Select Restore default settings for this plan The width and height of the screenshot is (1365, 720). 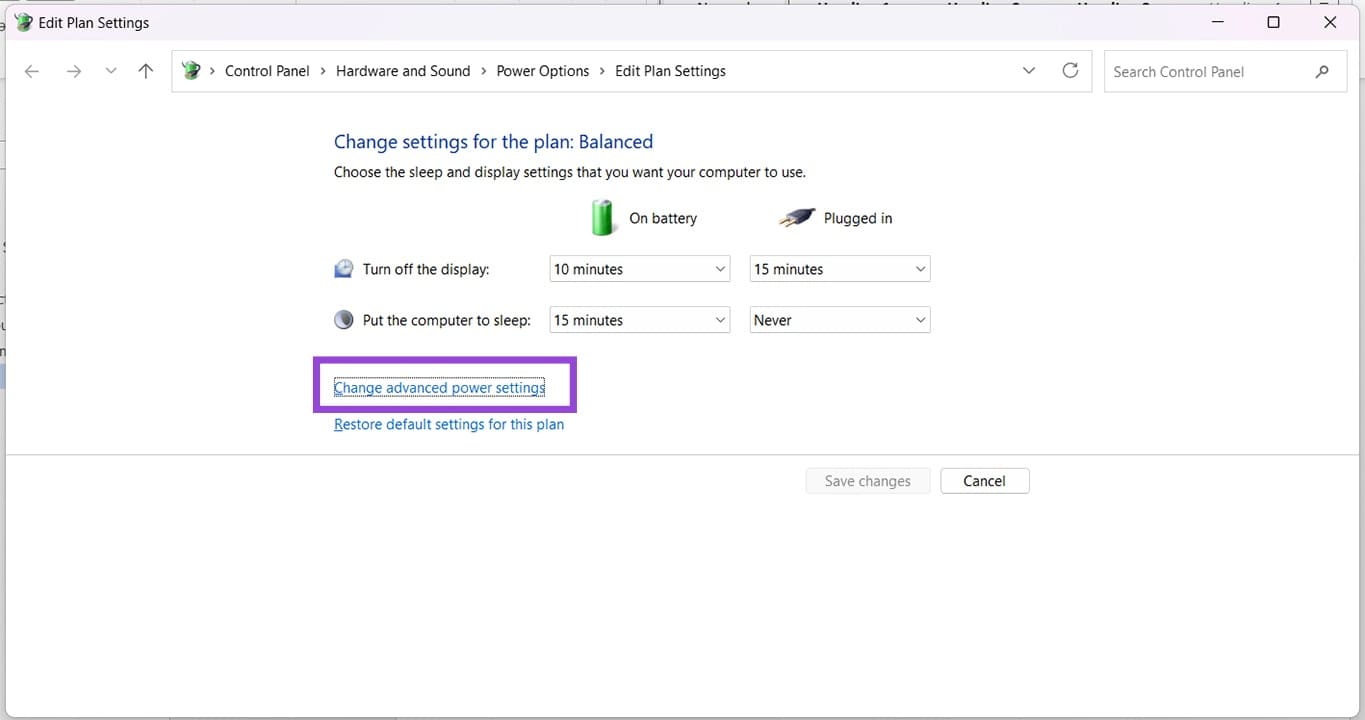click(448, 424)
